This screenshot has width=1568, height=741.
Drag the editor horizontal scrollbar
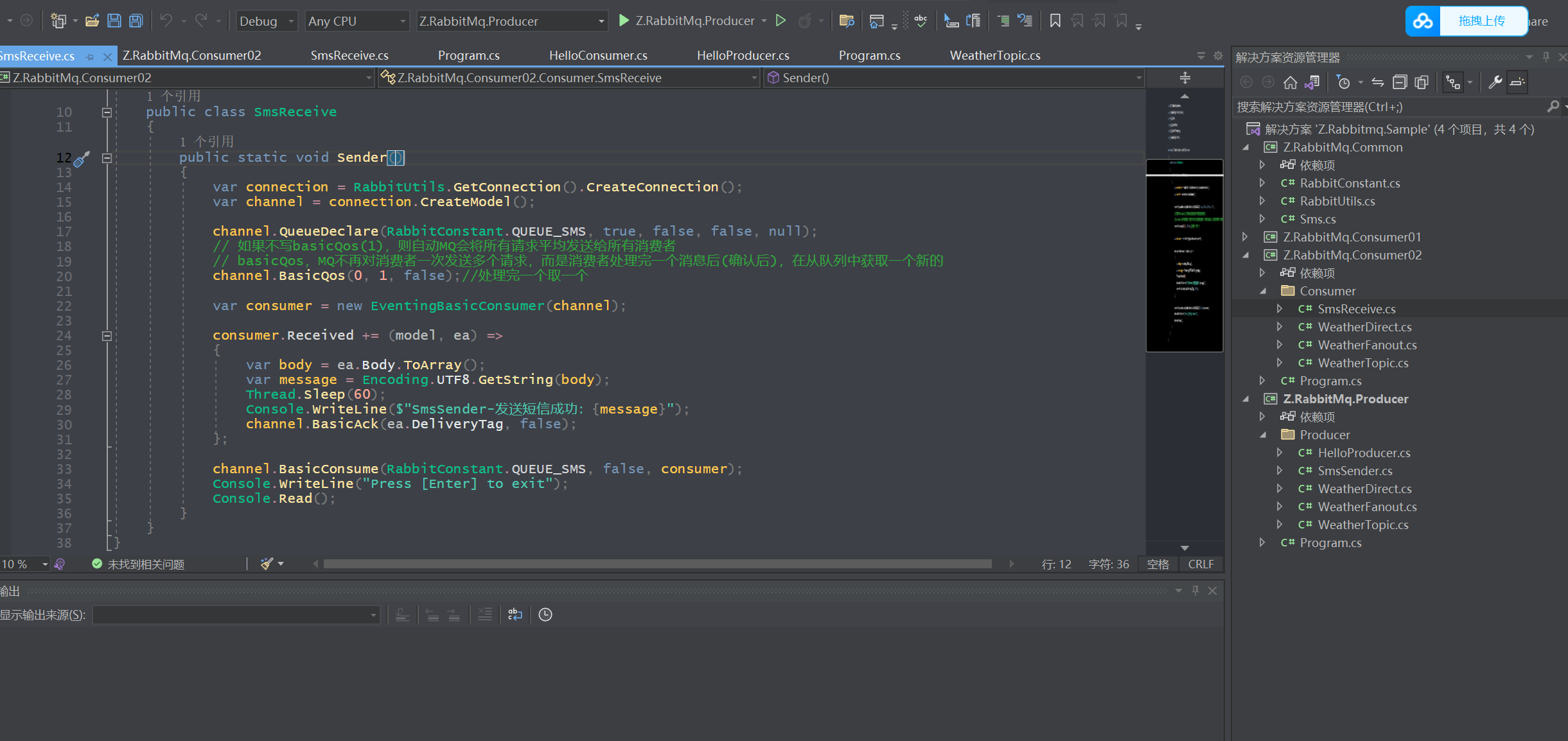(663, 563)
